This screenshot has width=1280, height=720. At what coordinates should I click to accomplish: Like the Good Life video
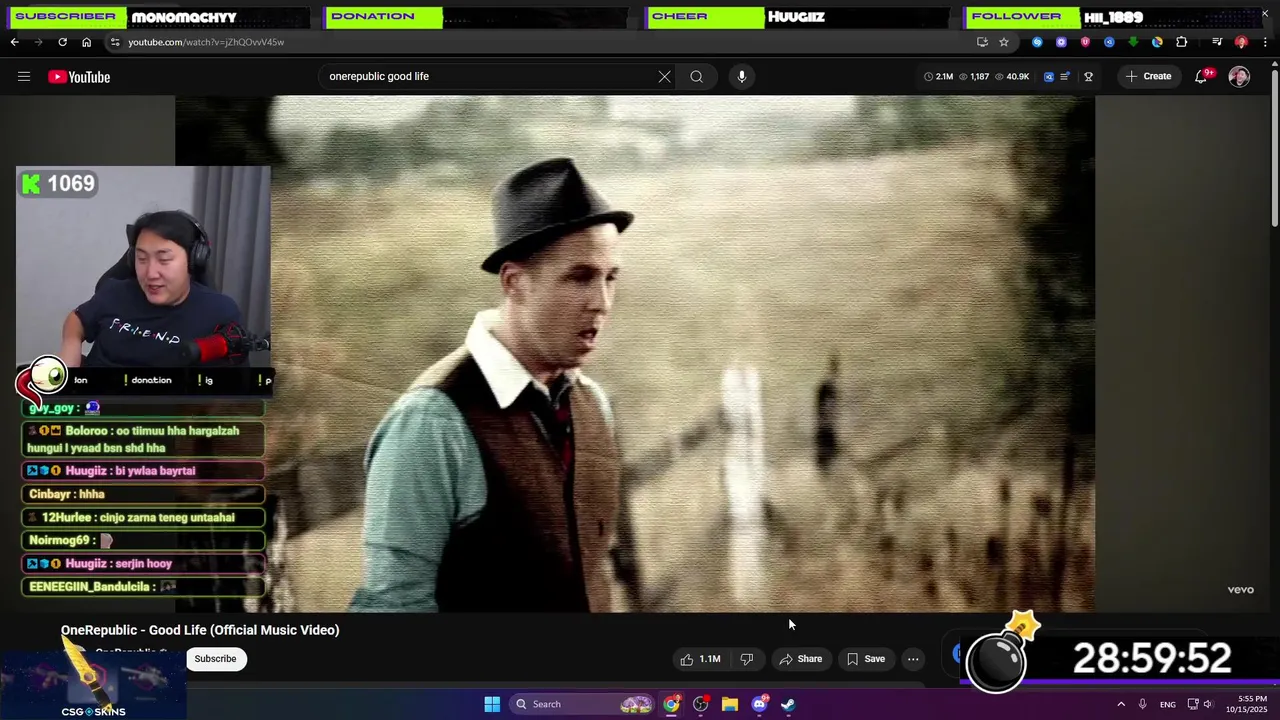[700, 659]
